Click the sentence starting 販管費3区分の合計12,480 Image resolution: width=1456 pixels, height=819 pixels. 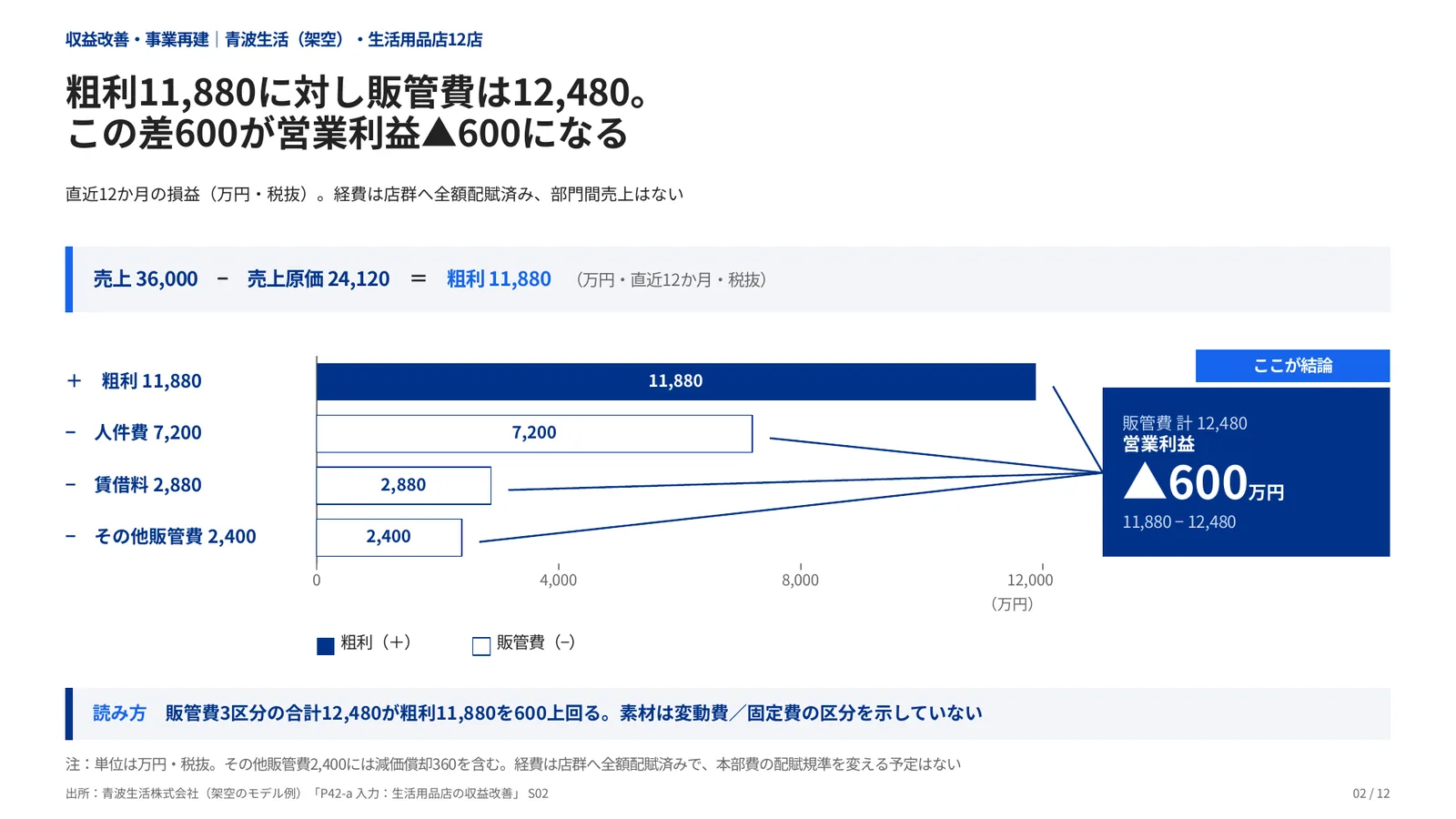click(574, 713)
